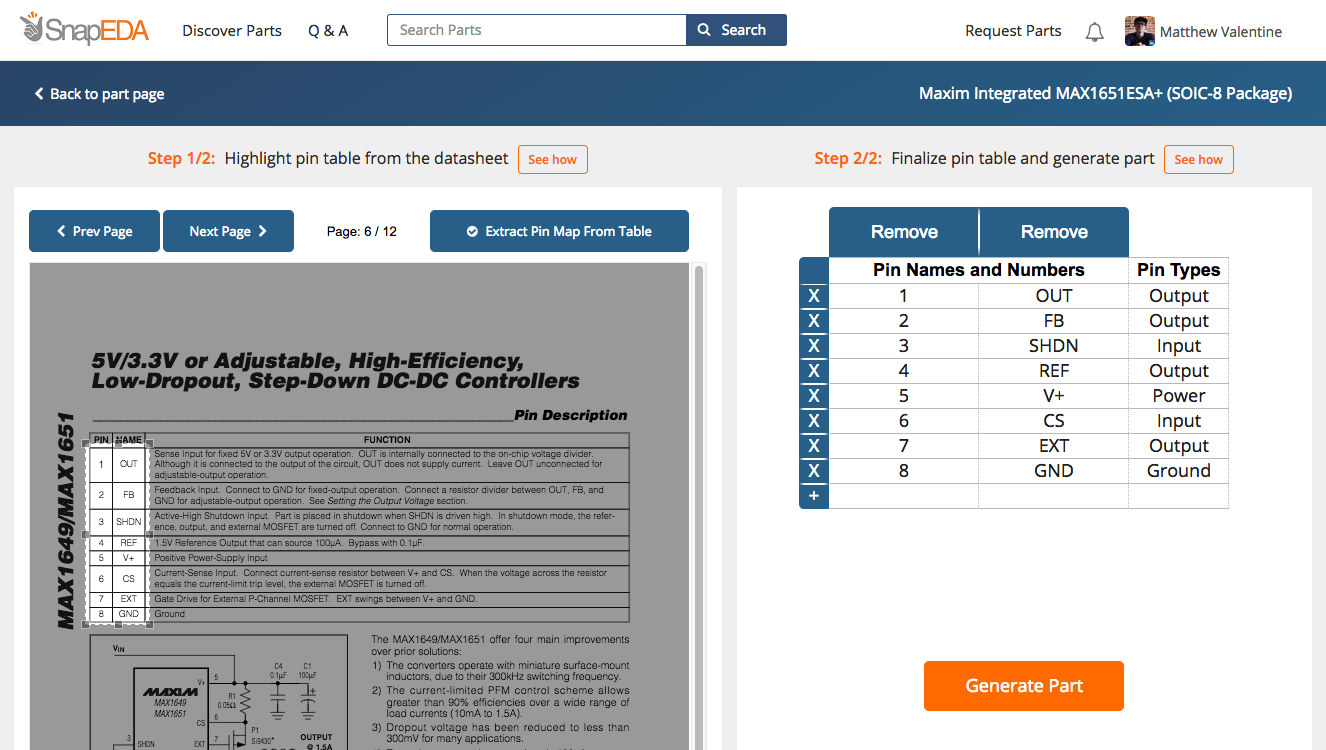Image resolution: width=1326 pixels, height=750 pixels.
Task: Click the Search button
Action: click(736, 30)
